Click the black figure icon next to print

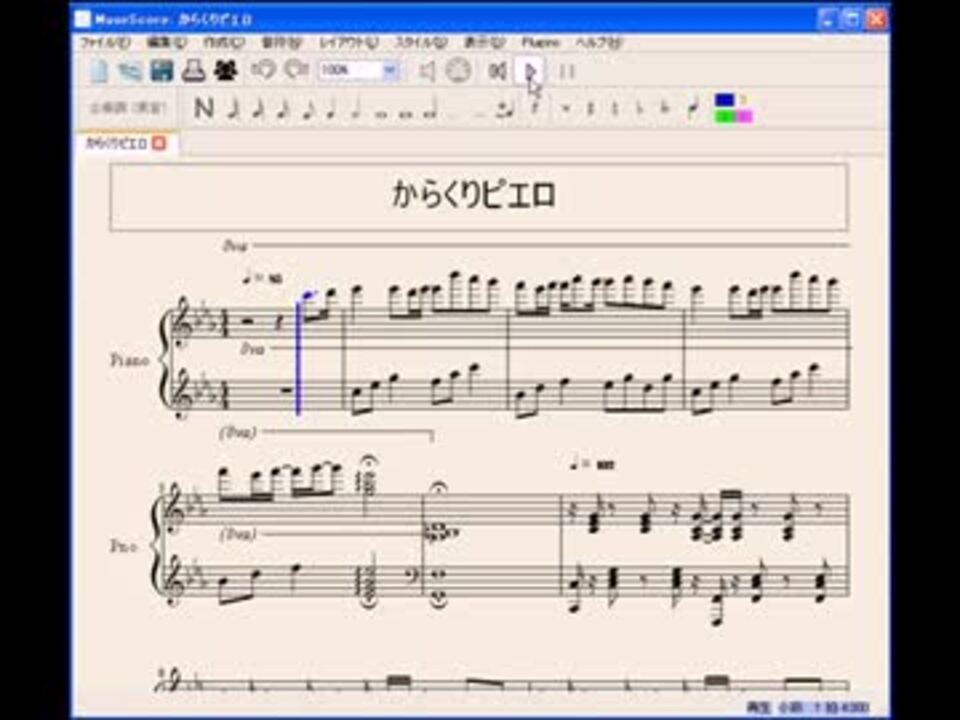pos(226,71)
